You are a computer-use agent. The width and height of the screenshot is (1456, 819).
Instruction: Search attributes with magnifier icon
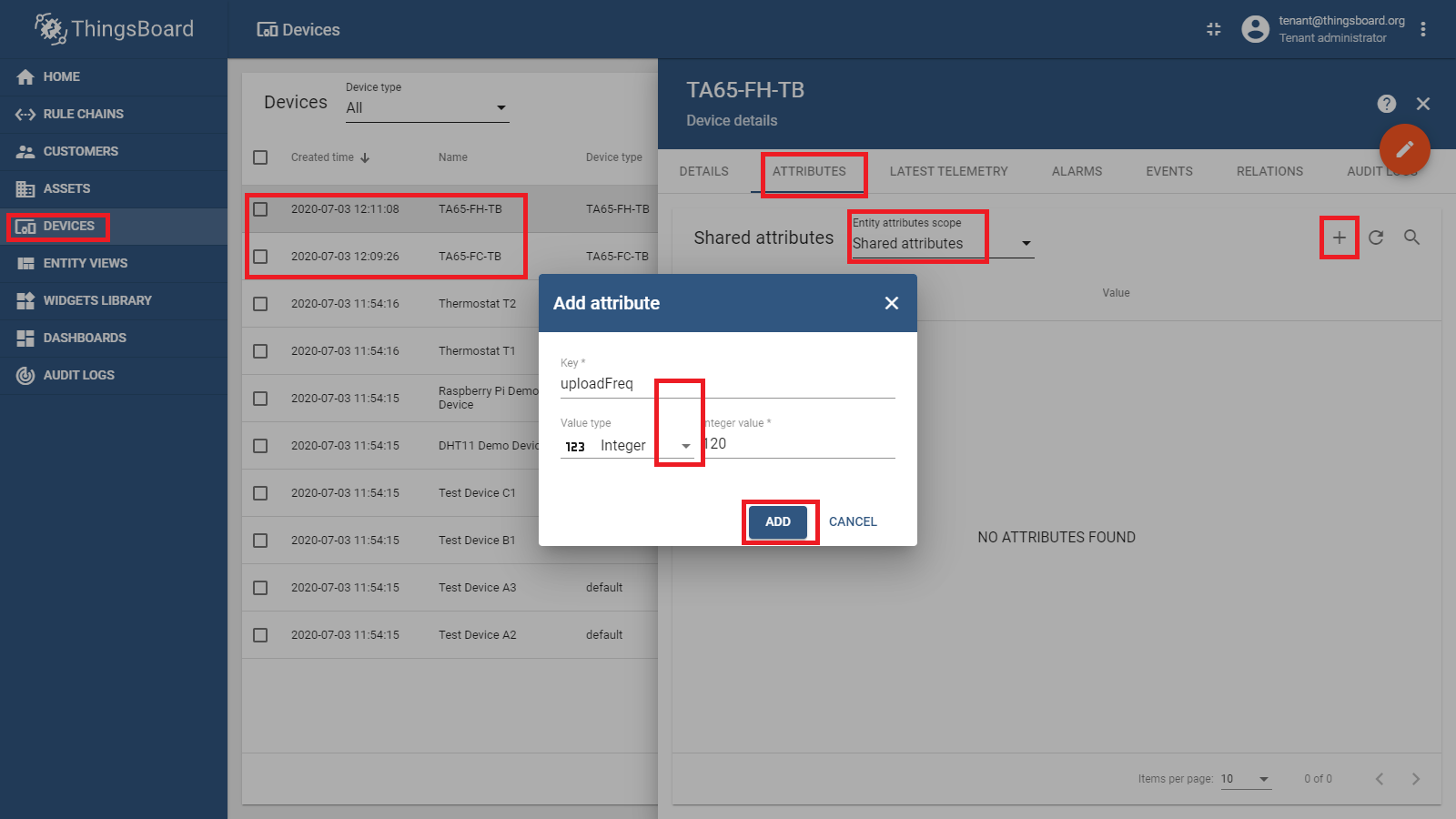(x=1412, y=238)
